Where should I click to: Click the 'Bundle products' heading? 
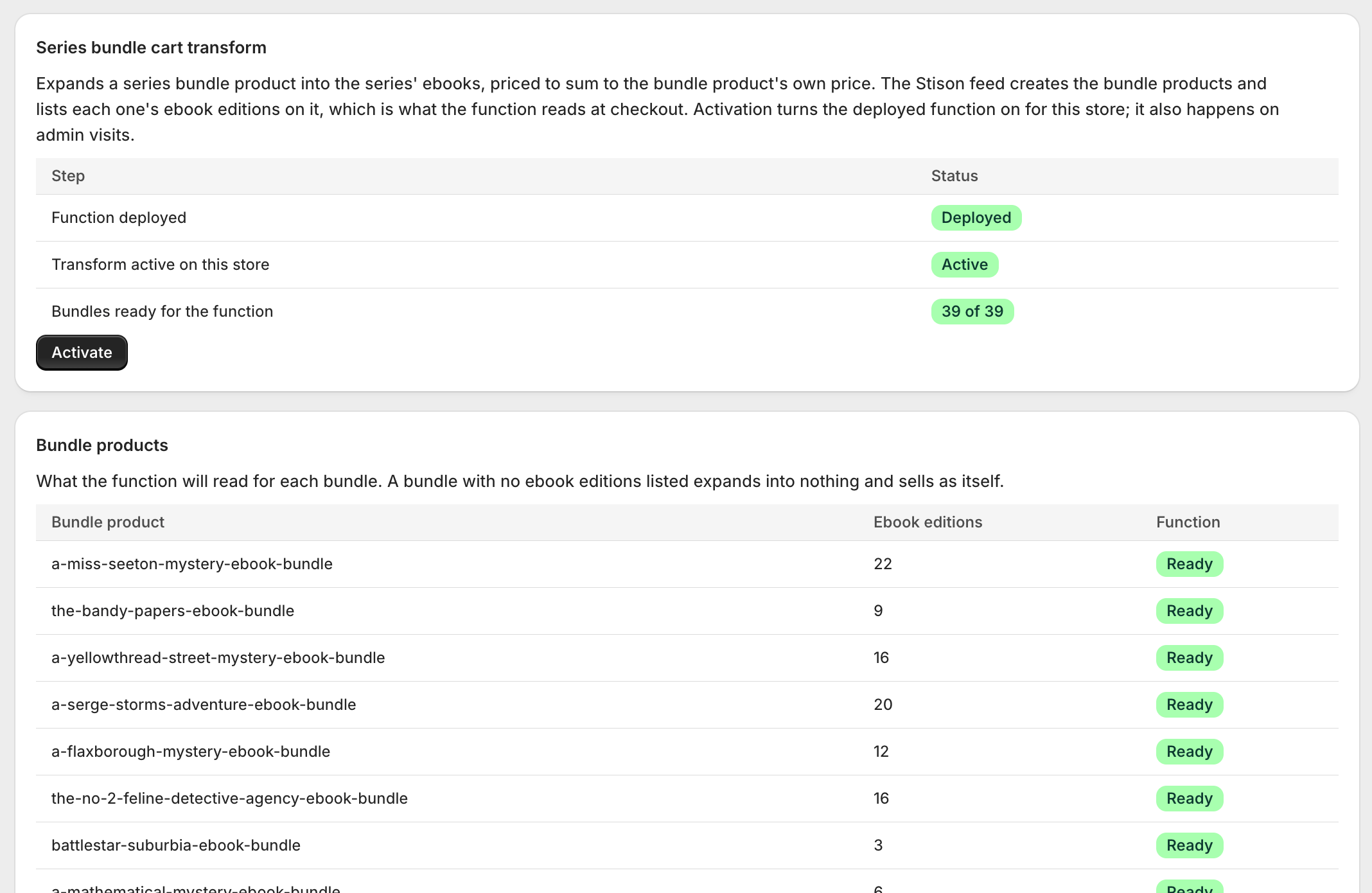pos(102,445)
